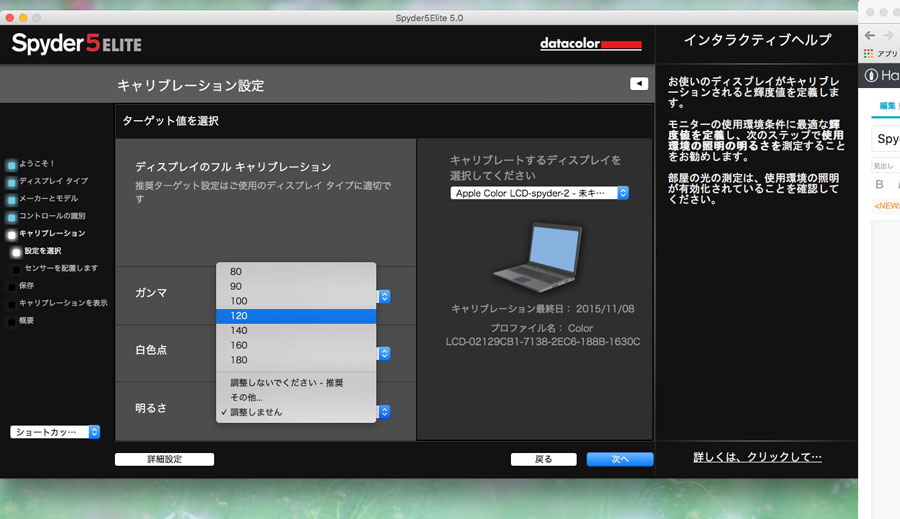Open the 白色点 dropdown arrow
The height and width of the screenshot is (519, 900).
tap(385, 353)
